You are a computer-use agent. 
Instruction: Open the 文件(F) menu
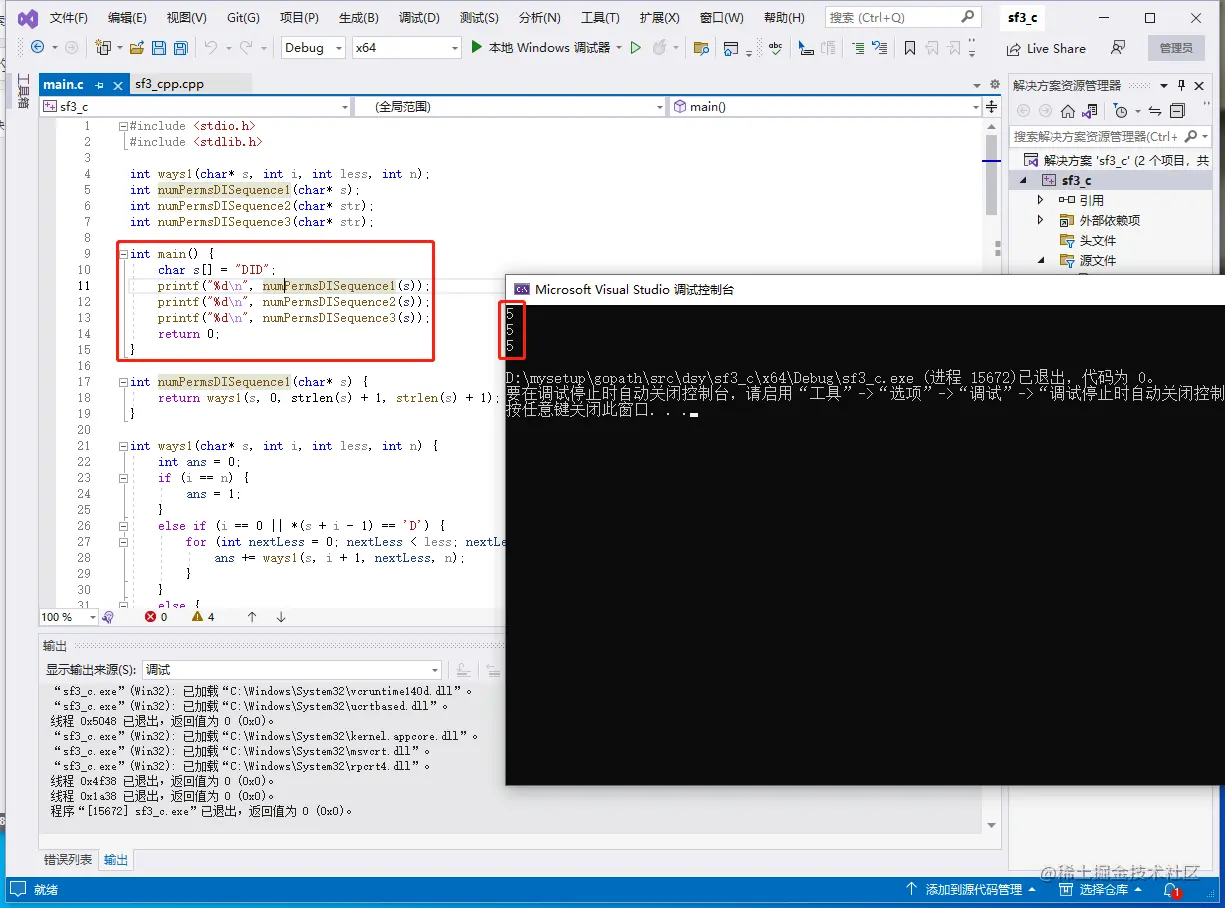[69, 18]
